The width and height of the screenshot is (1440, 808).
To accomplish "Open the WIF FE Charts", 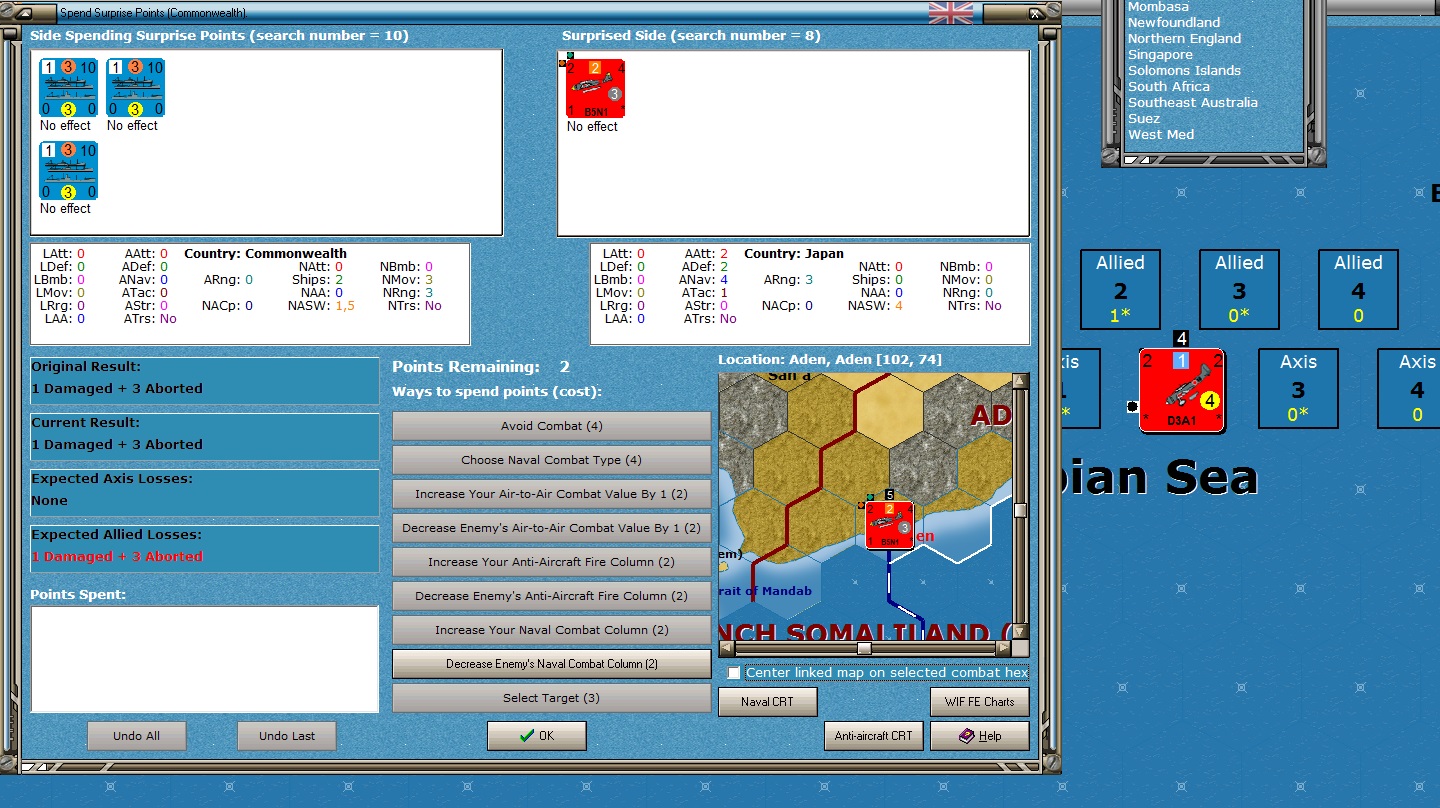I will 980,702.
